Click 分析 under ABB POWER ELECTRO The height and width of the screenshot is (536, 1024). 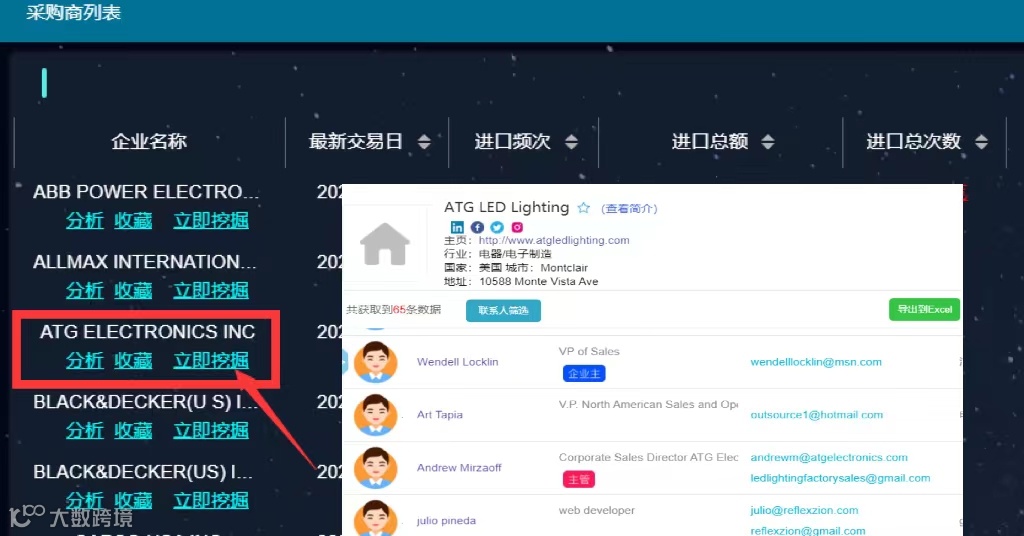point(85,221)
